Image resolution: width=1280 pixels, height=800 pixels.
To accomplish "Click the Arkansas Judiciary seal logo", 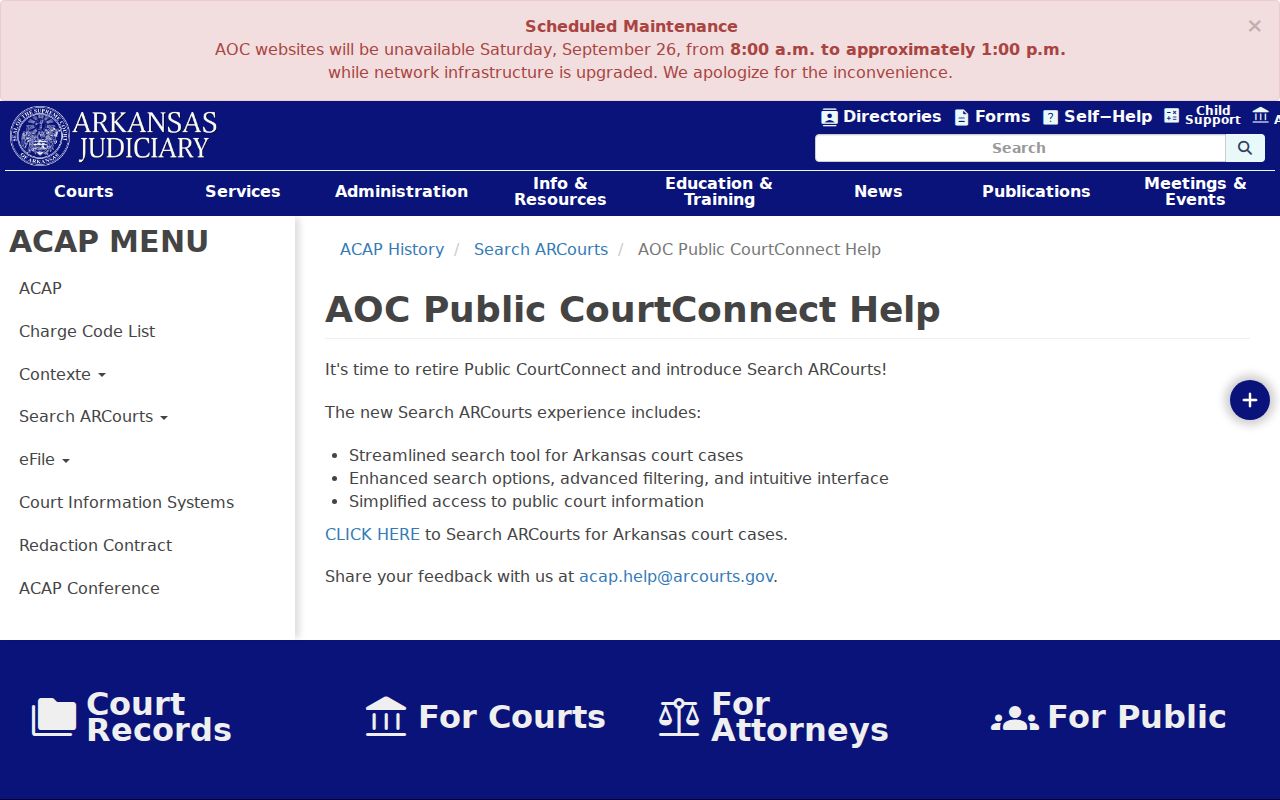I will click(40, 136).
